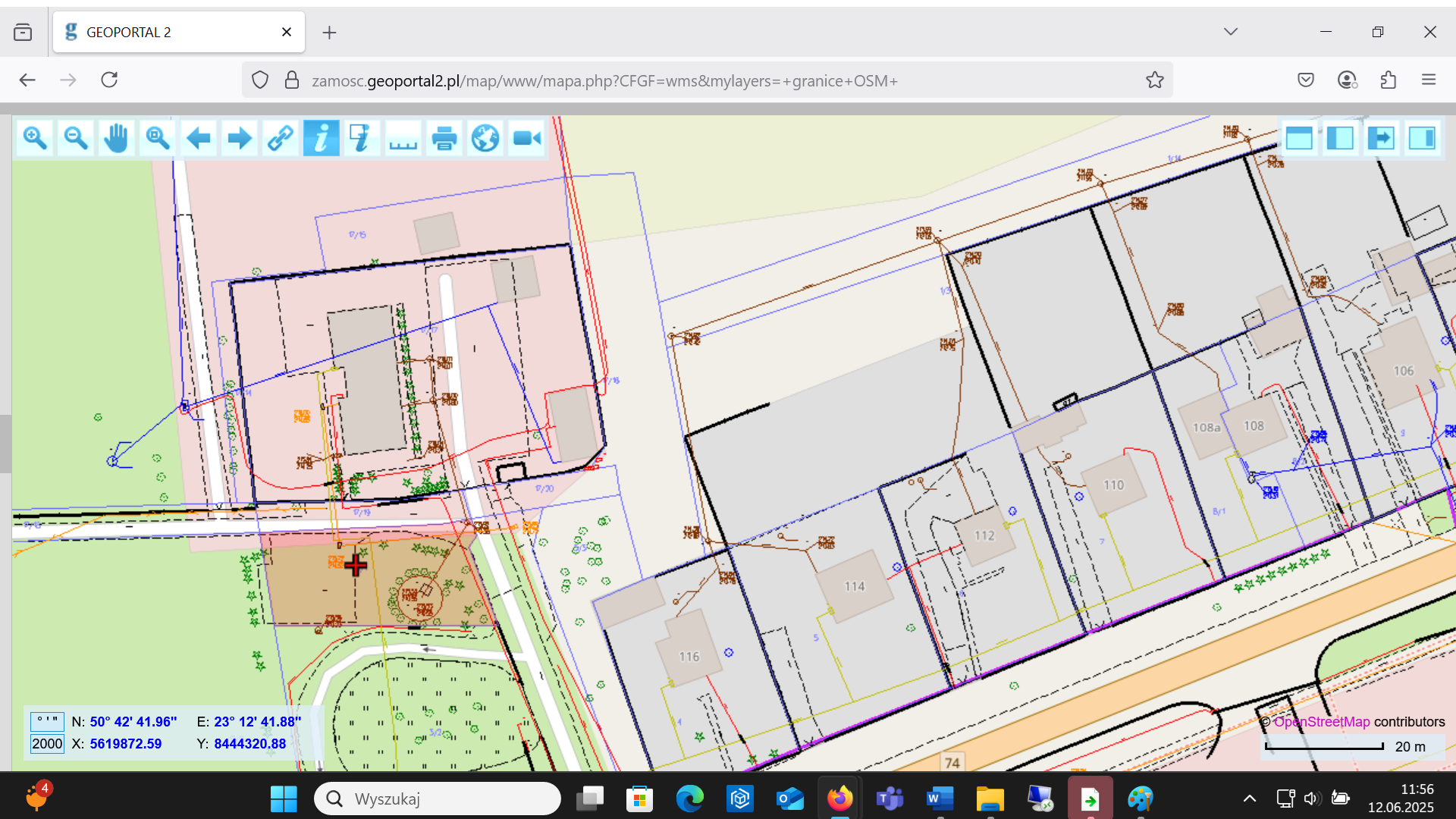
Task: Activate the pan hand tool
Action: click(x=116, y=138)
